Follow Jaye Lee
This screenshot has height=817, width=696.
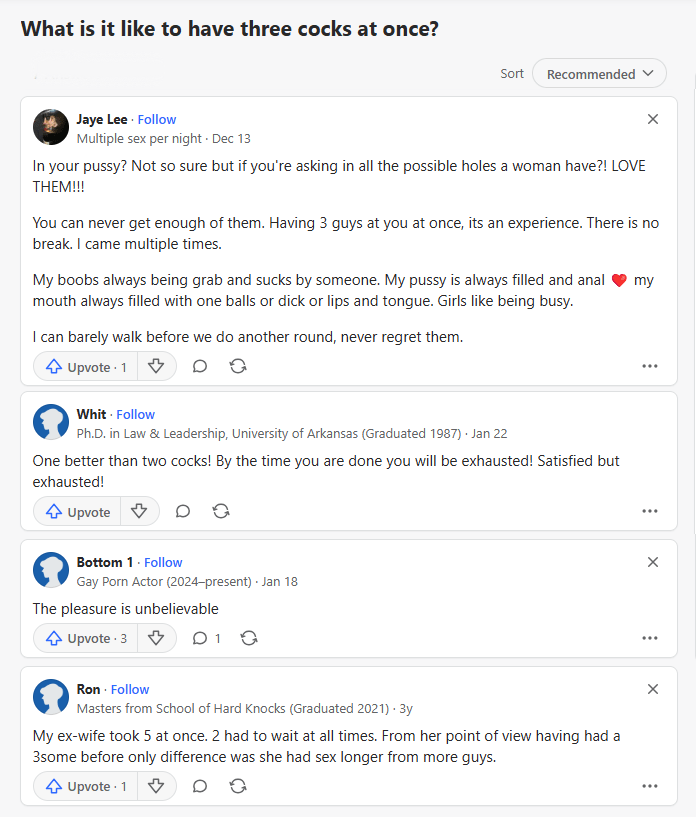point(157,119)
